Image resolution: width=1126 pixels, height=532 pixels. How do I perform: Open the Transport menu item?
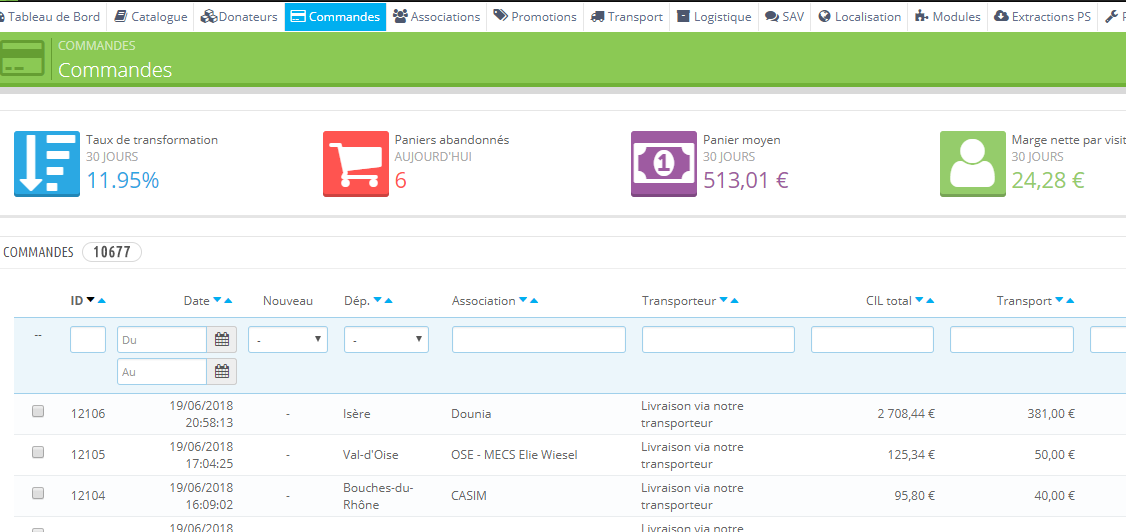click(626, 17)
